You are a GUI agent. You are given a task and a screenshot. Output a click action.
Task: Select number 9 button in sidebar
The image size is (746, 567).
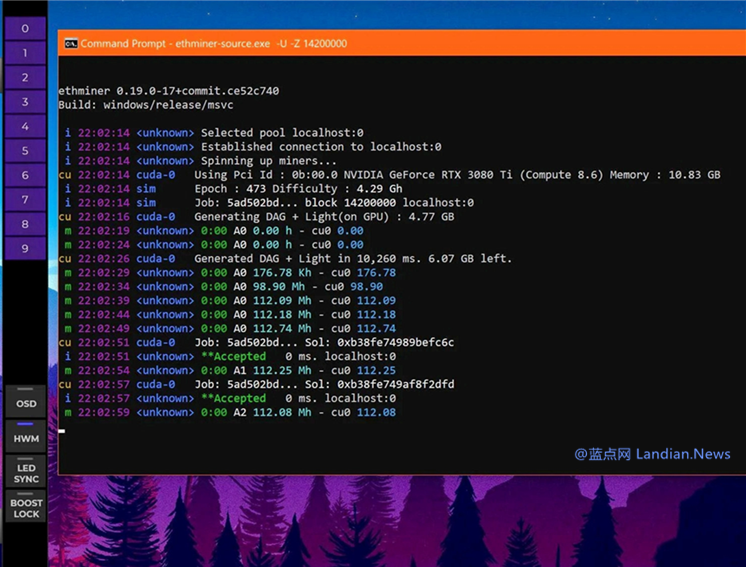coord(25,248)
